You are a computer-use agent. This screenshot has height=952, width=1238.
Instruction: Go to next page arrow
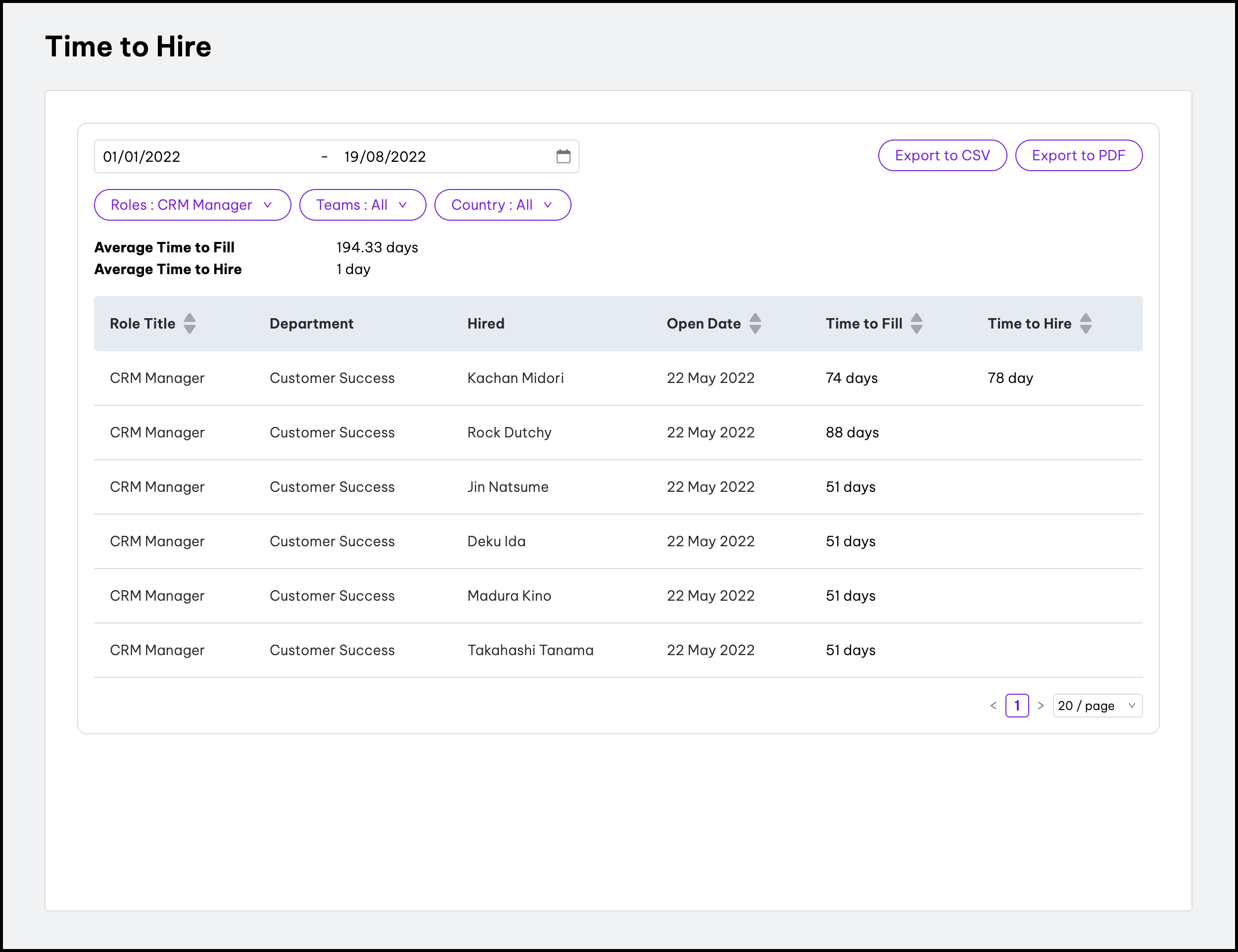[1040, 706]
